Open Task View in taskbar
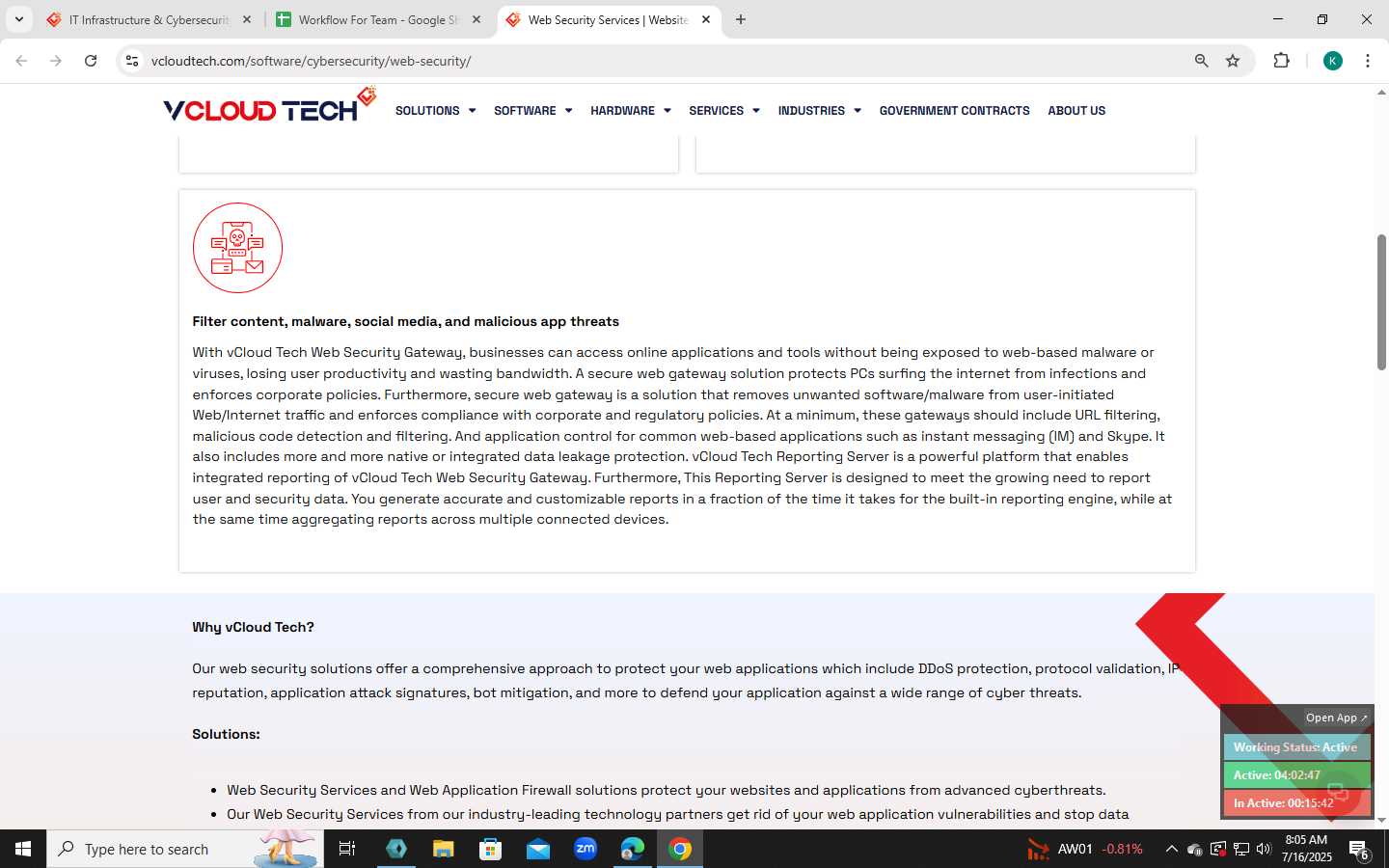1389x868 pixels. (x=347, y=849)
